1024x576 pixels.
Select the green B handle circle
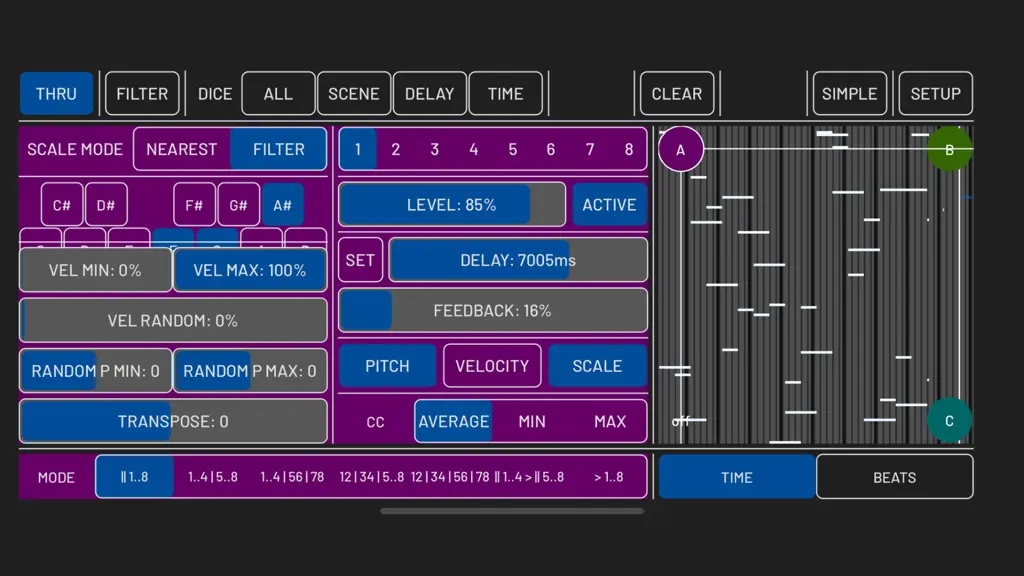[x=950, y=150]
